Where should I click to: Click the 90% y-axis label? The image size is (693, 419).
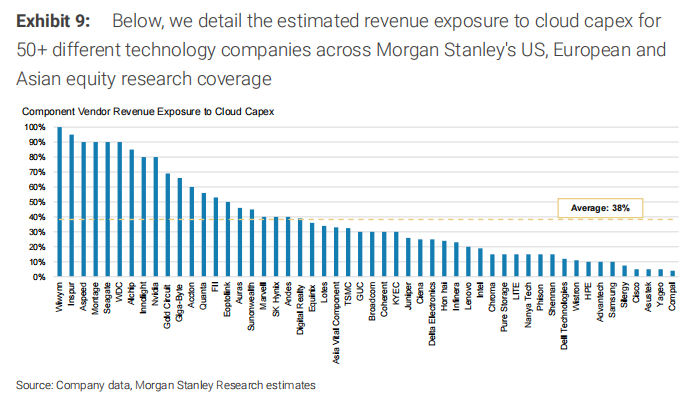coord(37,142)
